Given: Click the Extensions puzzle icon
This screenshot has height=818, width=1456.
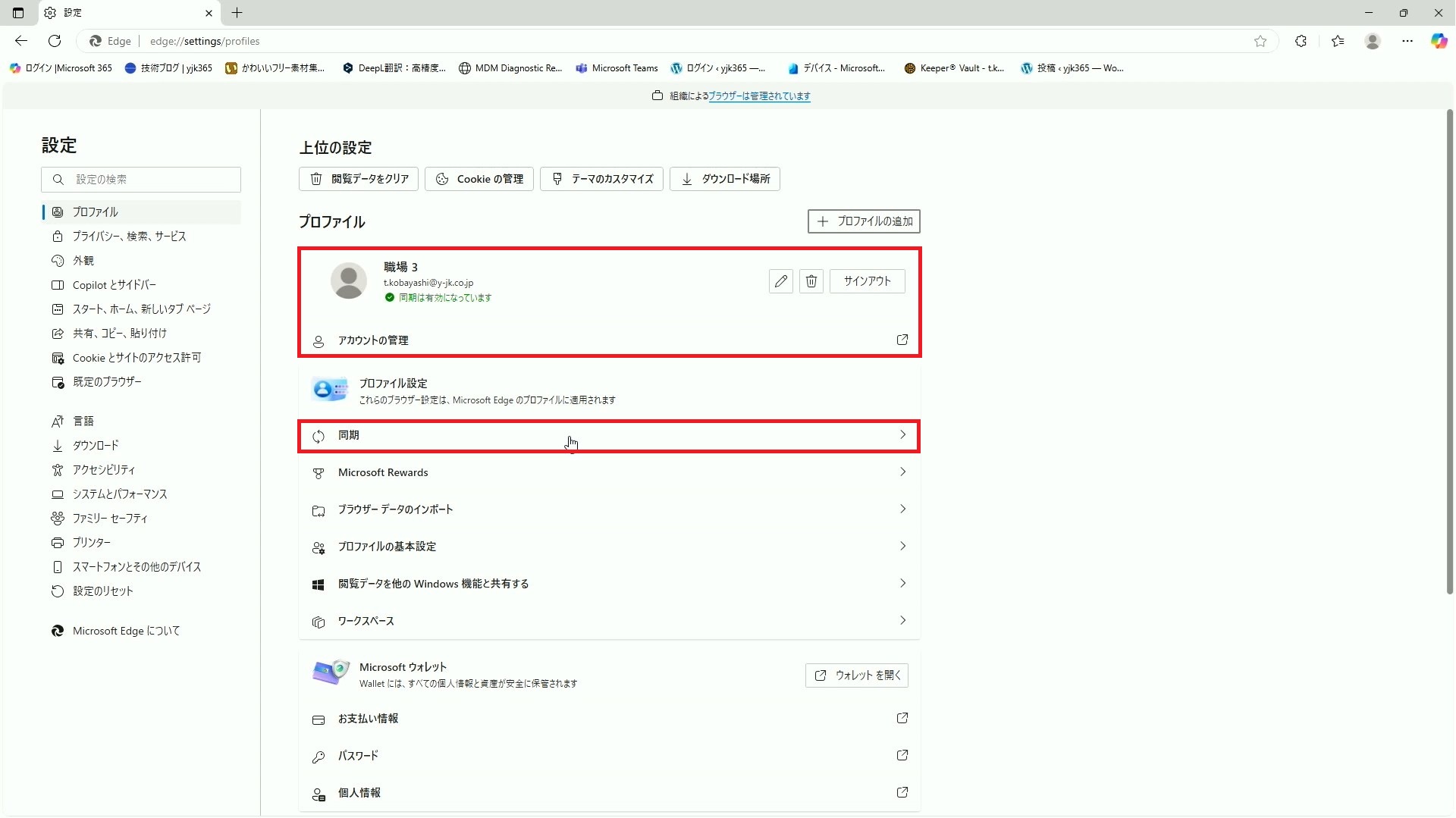Looking at the screenshot, I should click(x=1301, y=41).
